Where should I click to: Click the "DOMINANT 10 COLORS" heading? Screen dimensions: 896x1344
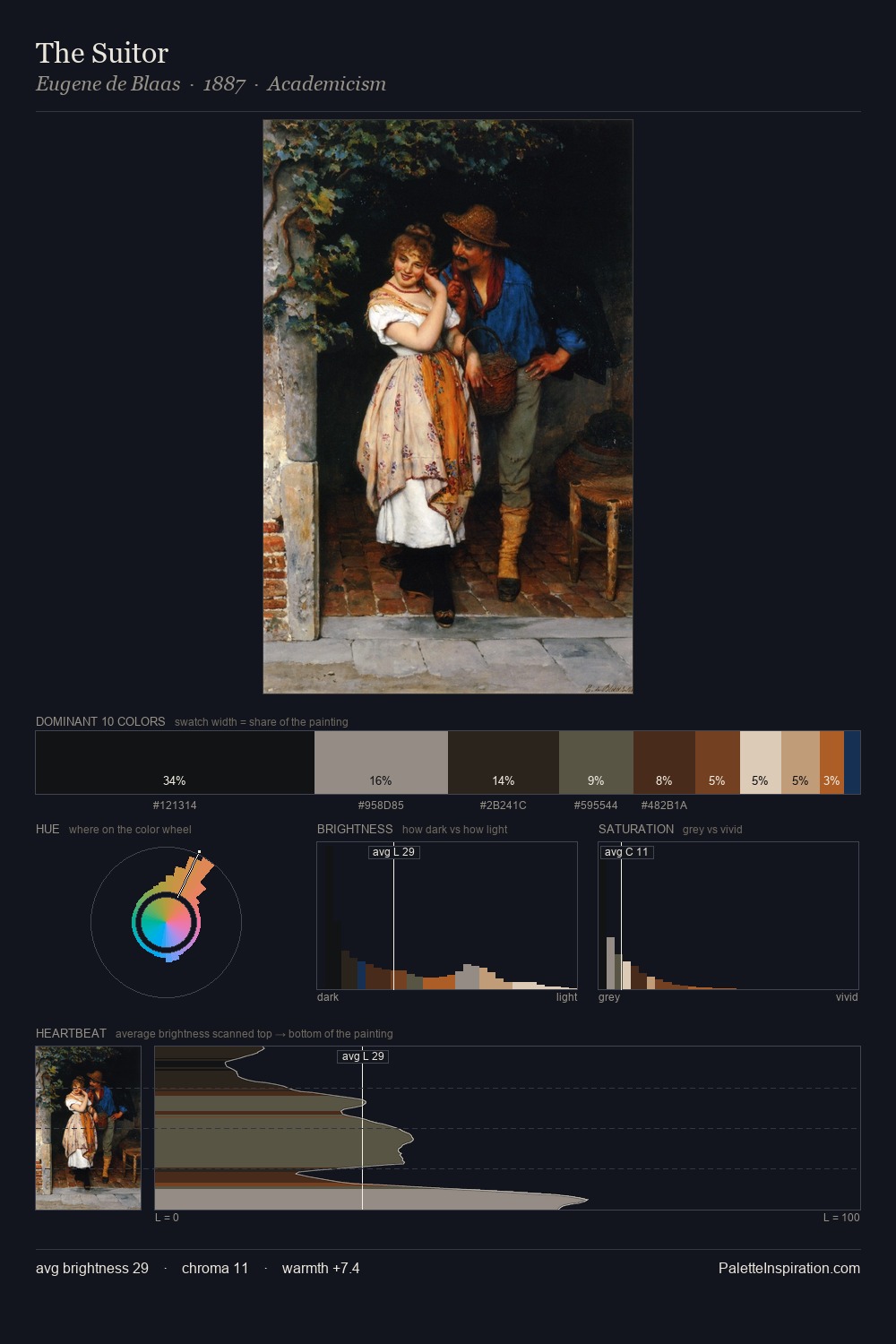(x=100, y=721)
